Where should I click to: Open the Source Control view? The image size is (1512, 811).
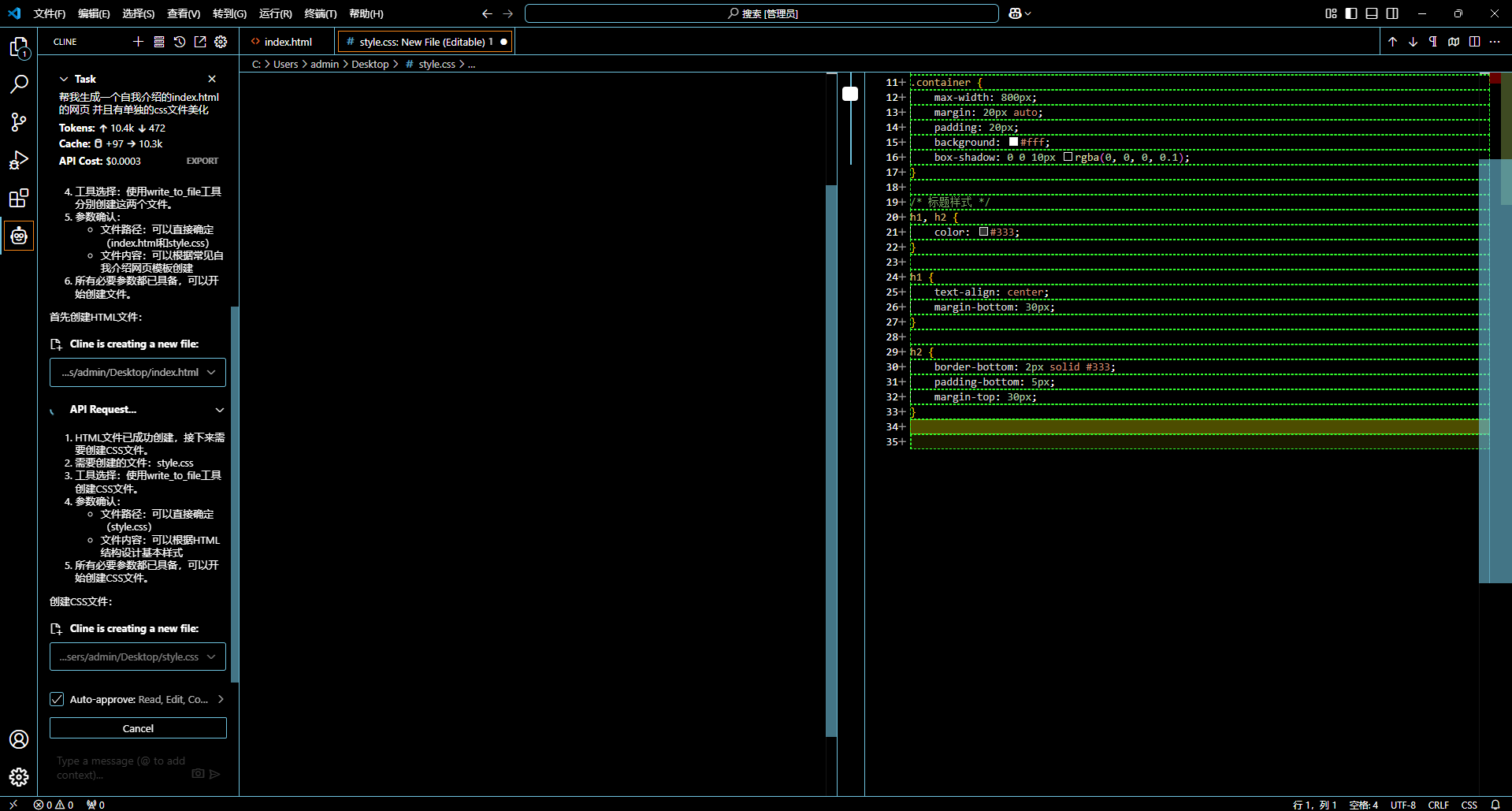click(x=19, y=121)
